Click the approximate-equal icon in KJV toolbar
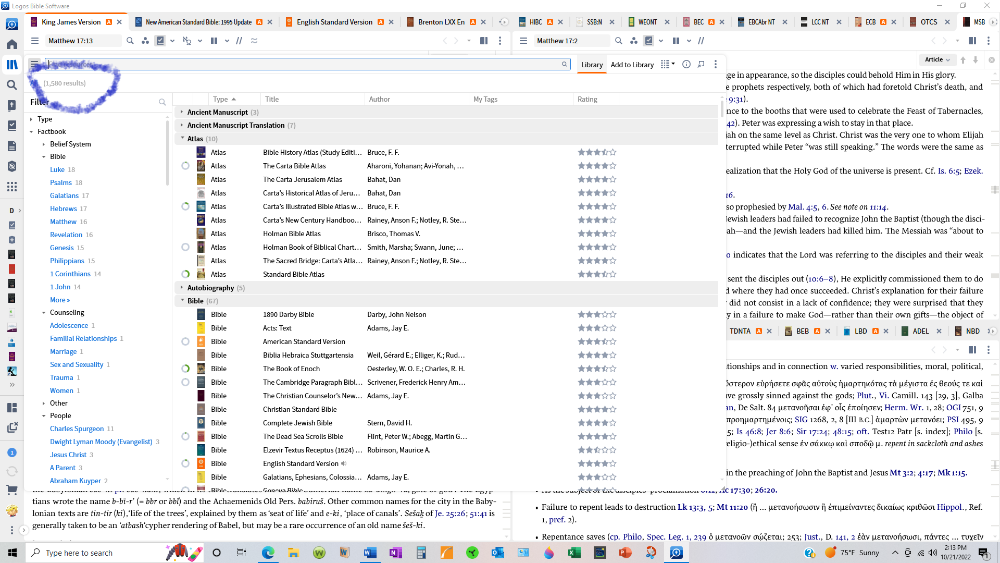This screenshot has width=1000, height=563. [254, 41]
